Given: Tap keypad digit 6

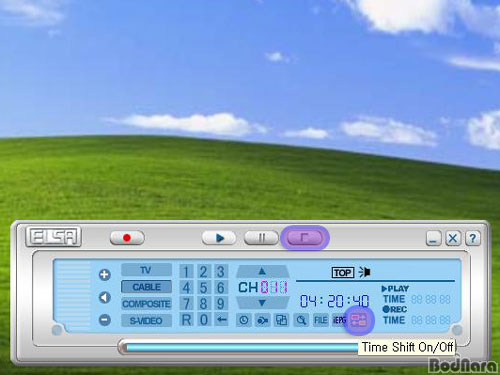Looking at the screenshot, I should [x=220, y=287].
